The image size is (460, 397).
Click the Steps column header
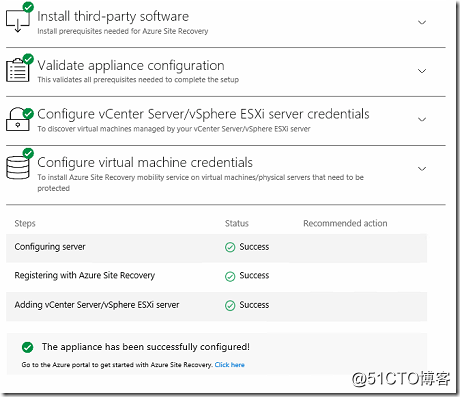(25, 223)
